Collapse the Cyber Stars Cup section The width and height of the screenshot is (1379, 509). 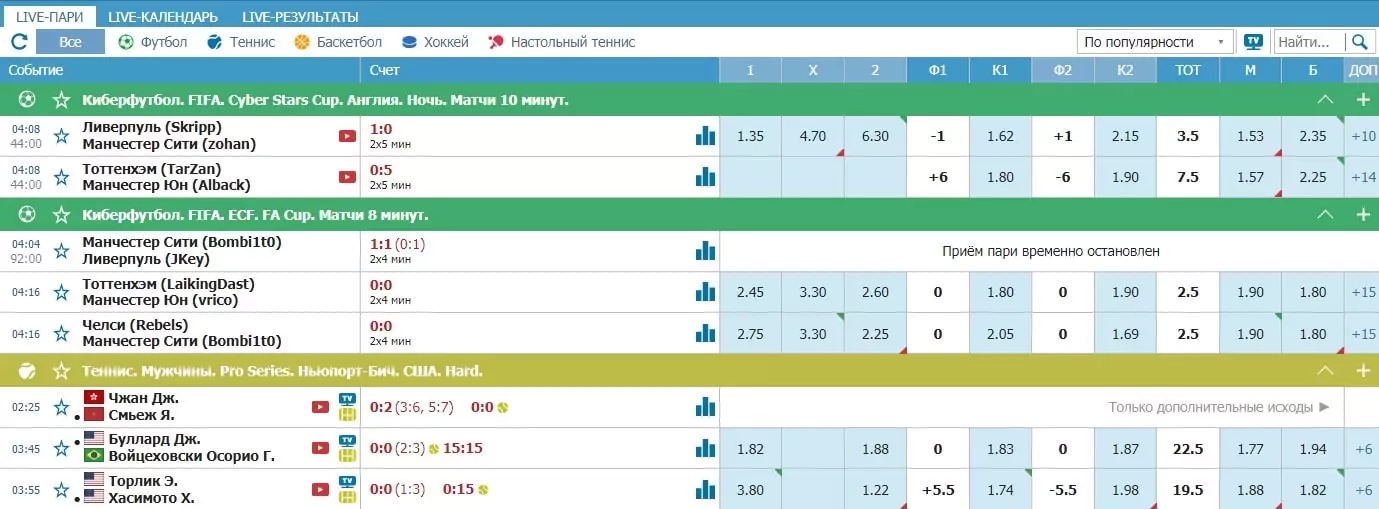tap(1325, 100)
